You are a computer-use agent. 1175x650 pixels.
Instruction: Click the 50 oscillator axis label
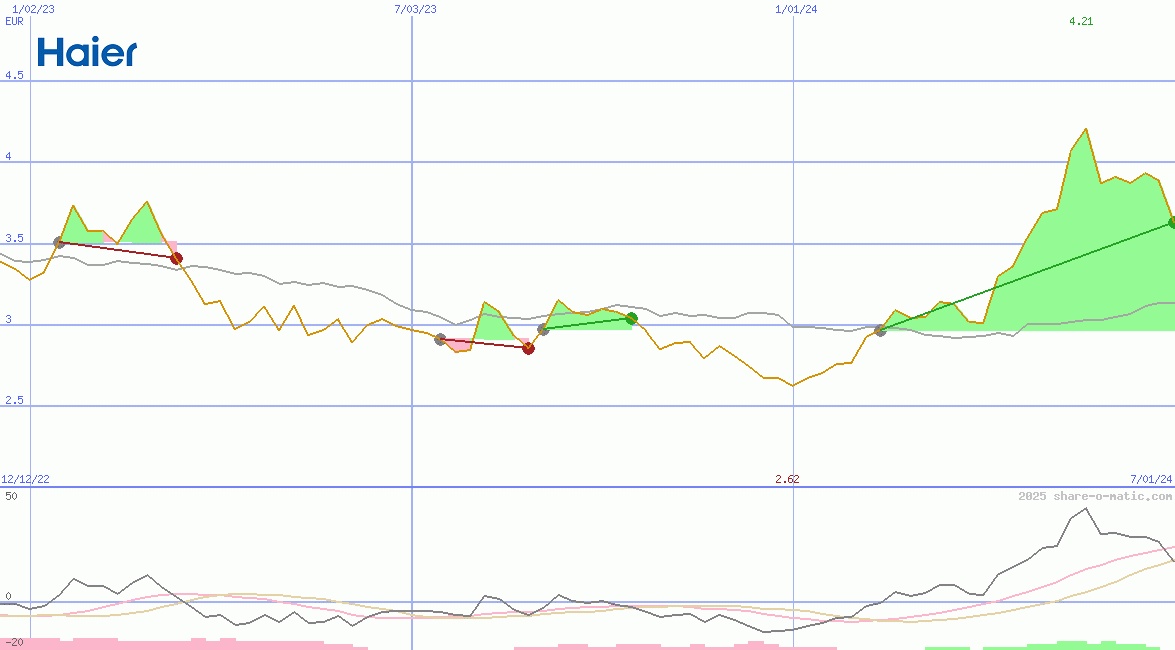tap(11, 496)
